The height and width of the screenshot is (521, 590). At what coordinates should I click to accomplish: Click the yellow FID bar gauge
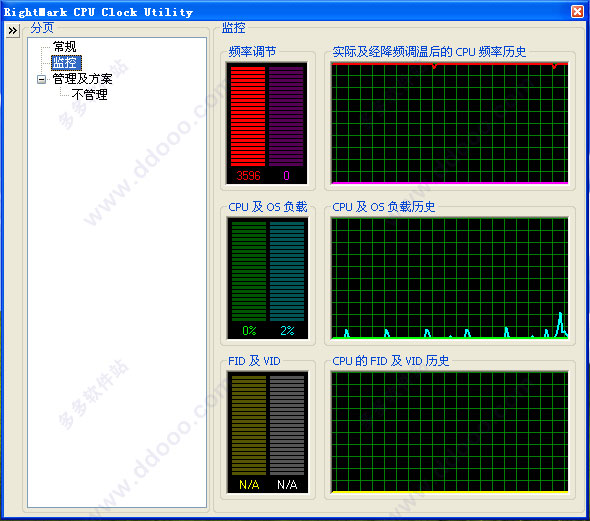[x=249, y=425]
